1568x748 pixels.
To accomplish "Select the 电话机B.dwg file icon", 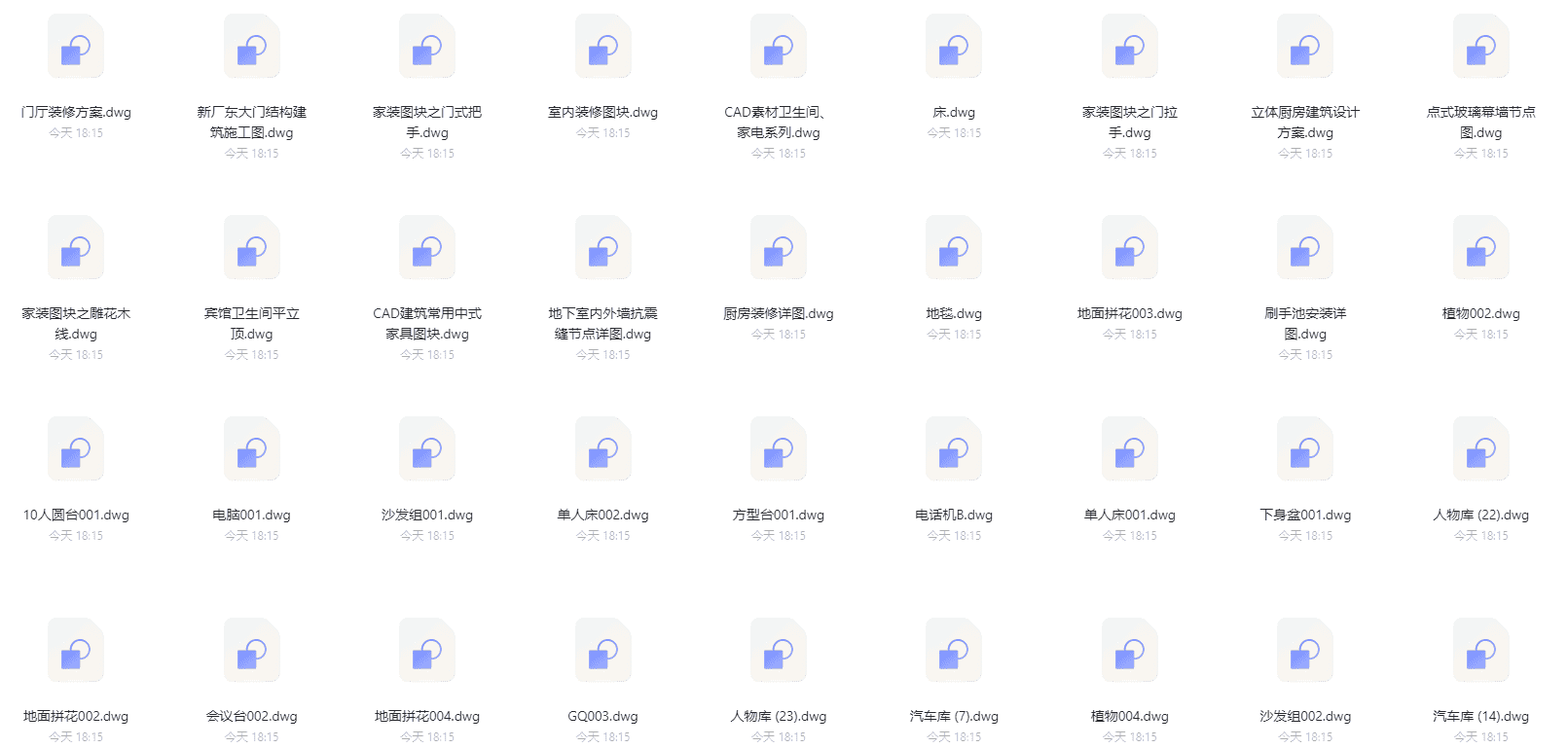I will pyautogui.click(x=954, y=449).
